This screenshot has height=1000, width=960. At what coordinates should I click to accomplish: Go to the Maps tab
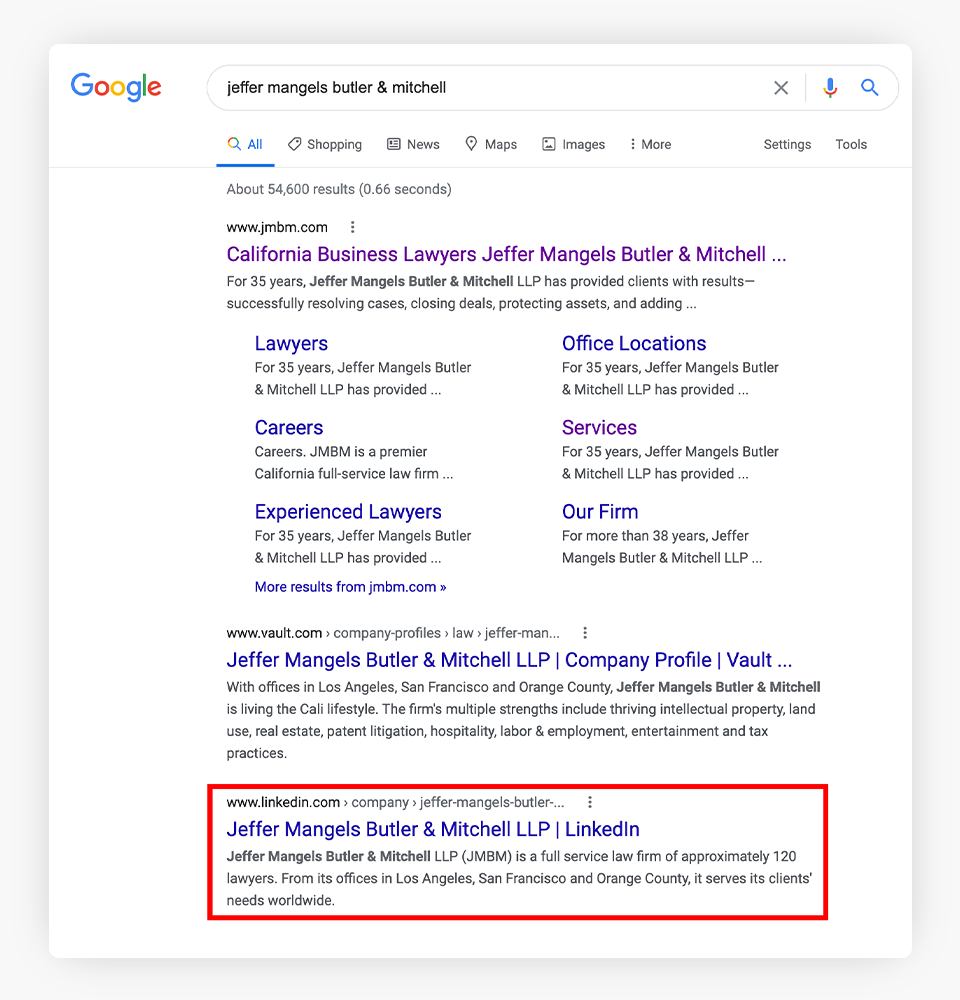pos(491,144)
